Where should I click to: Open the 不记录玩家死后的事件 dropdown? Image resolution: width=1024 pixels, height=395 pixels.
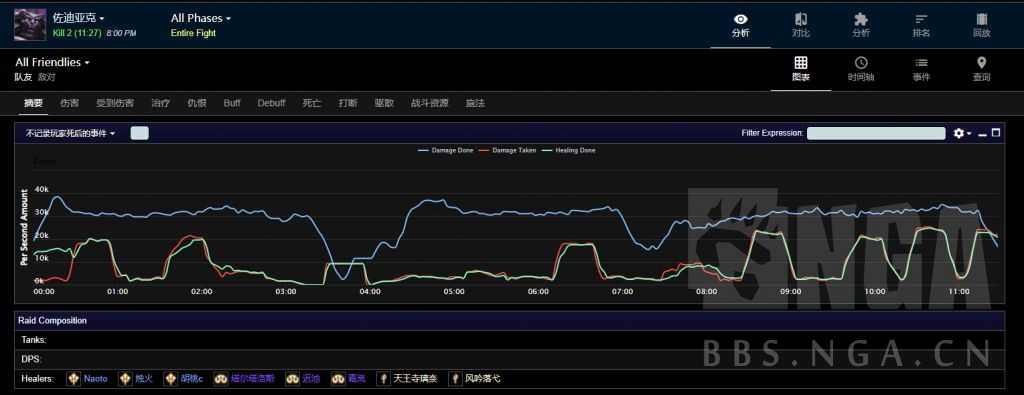71,133
